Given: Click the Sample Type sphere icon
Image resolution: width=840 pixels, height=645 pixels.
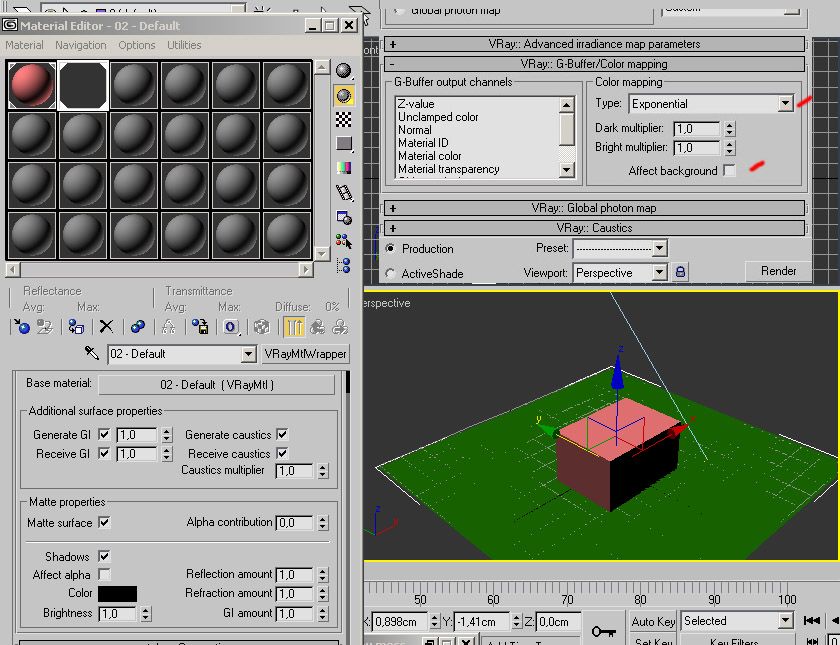Looking at the screenshot, I should (343, 71).
